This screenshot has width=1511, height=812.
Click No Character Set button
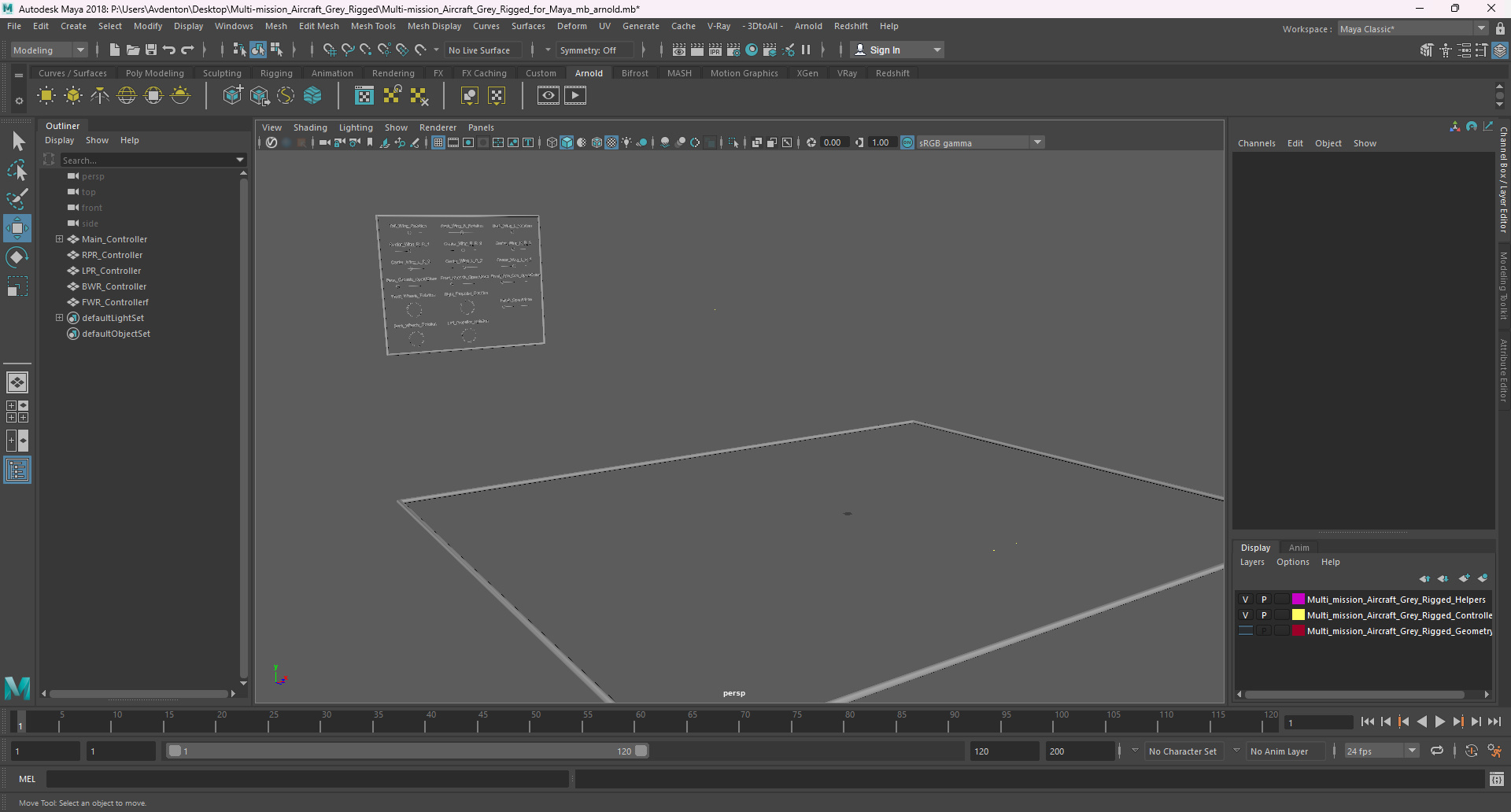click(x=1183, y=751)
